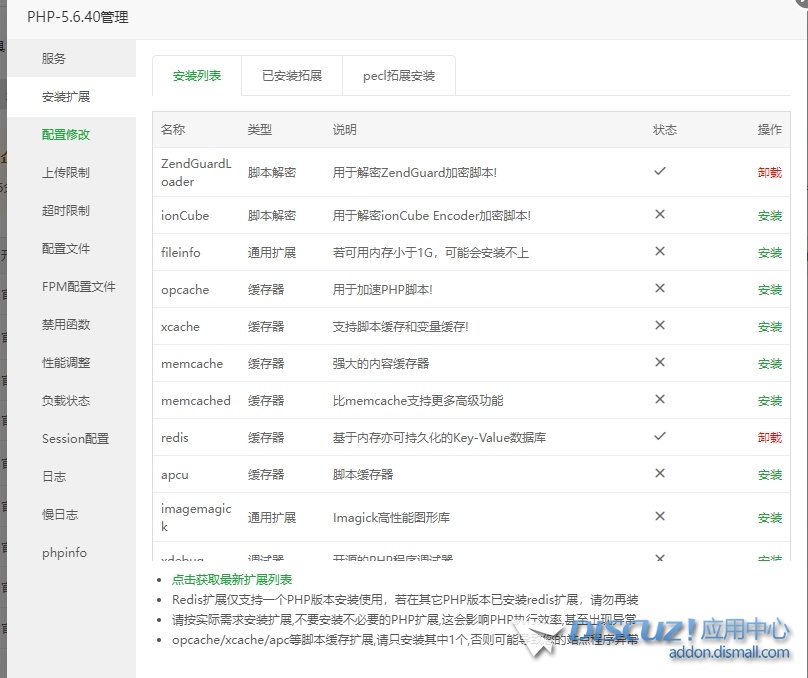The image size is (808, 678).
Task: Click 说明 column header
Action: click(x=344, y=130)
